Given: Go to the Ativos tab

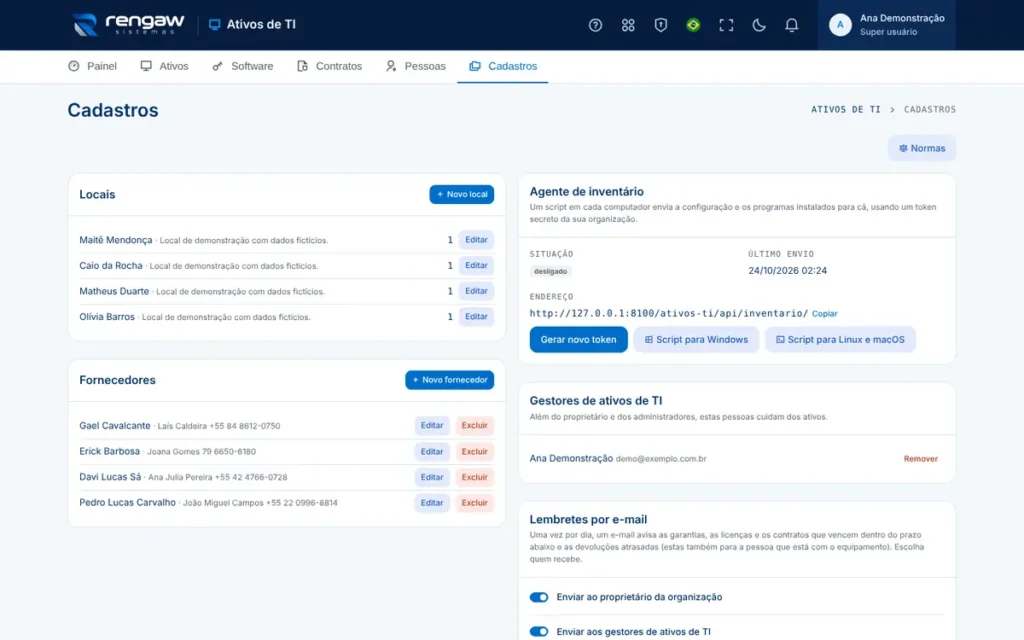Looking at the screenshot, I should [165, 66].
